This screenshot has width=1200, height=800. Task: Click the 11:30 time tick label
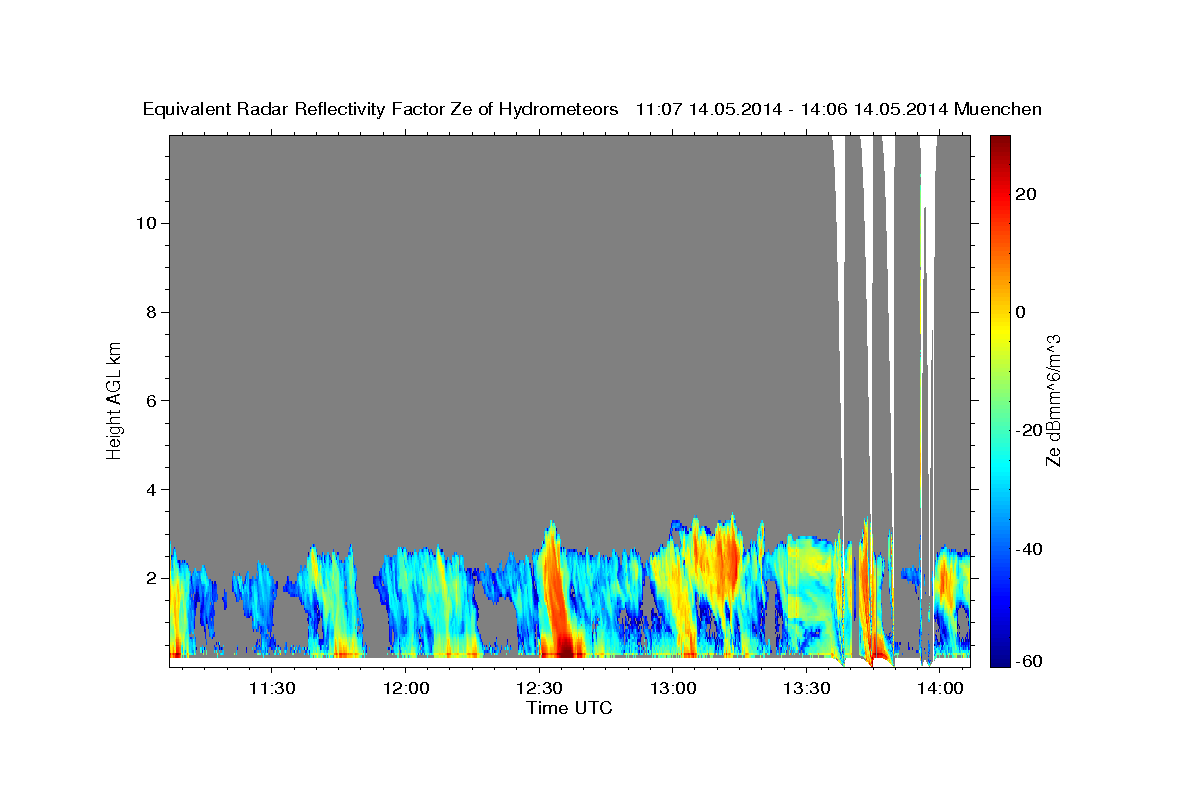(x=271, y=688)
